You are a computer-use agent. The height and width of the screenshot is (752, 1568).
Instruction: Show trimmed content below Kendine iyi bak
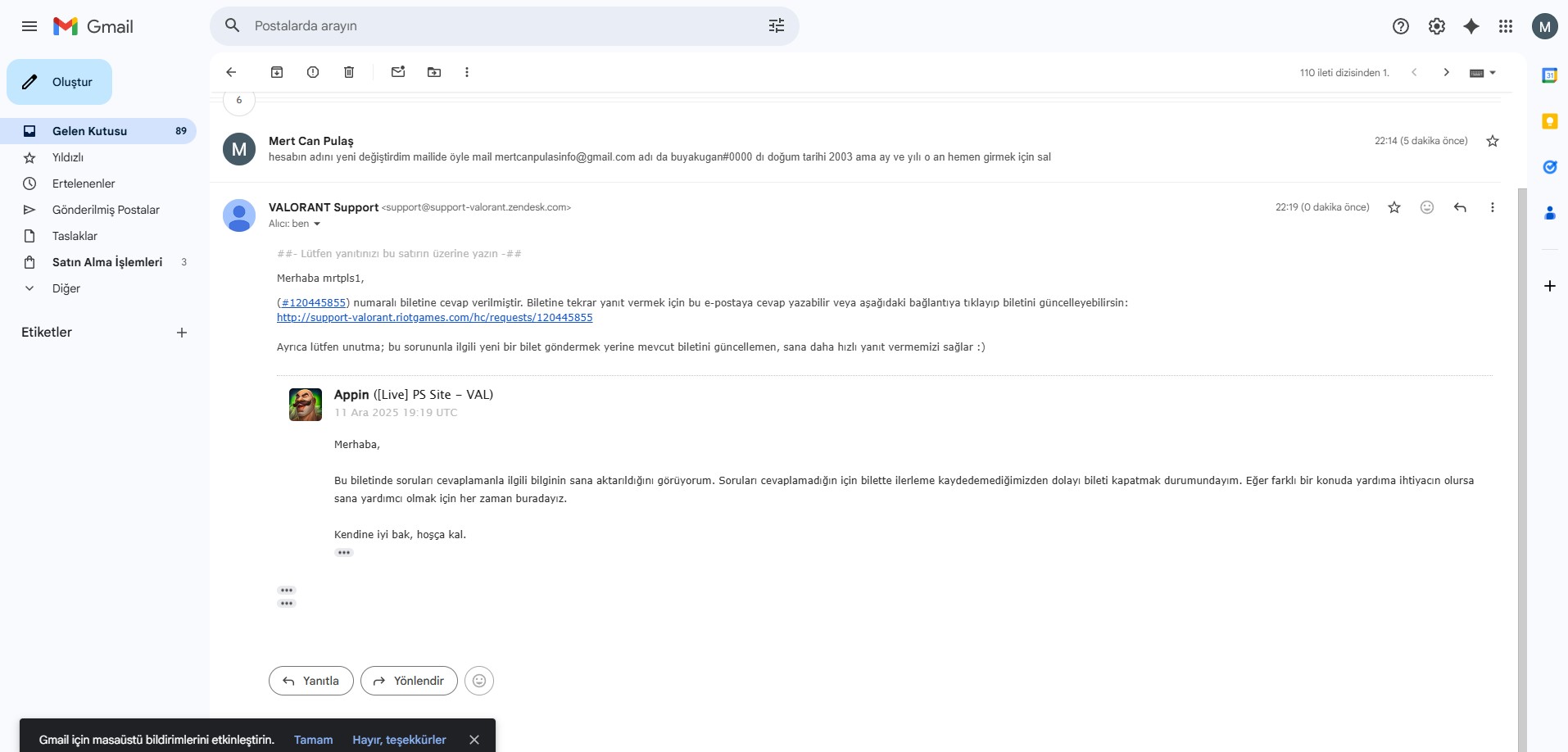(x=343, y=553)
